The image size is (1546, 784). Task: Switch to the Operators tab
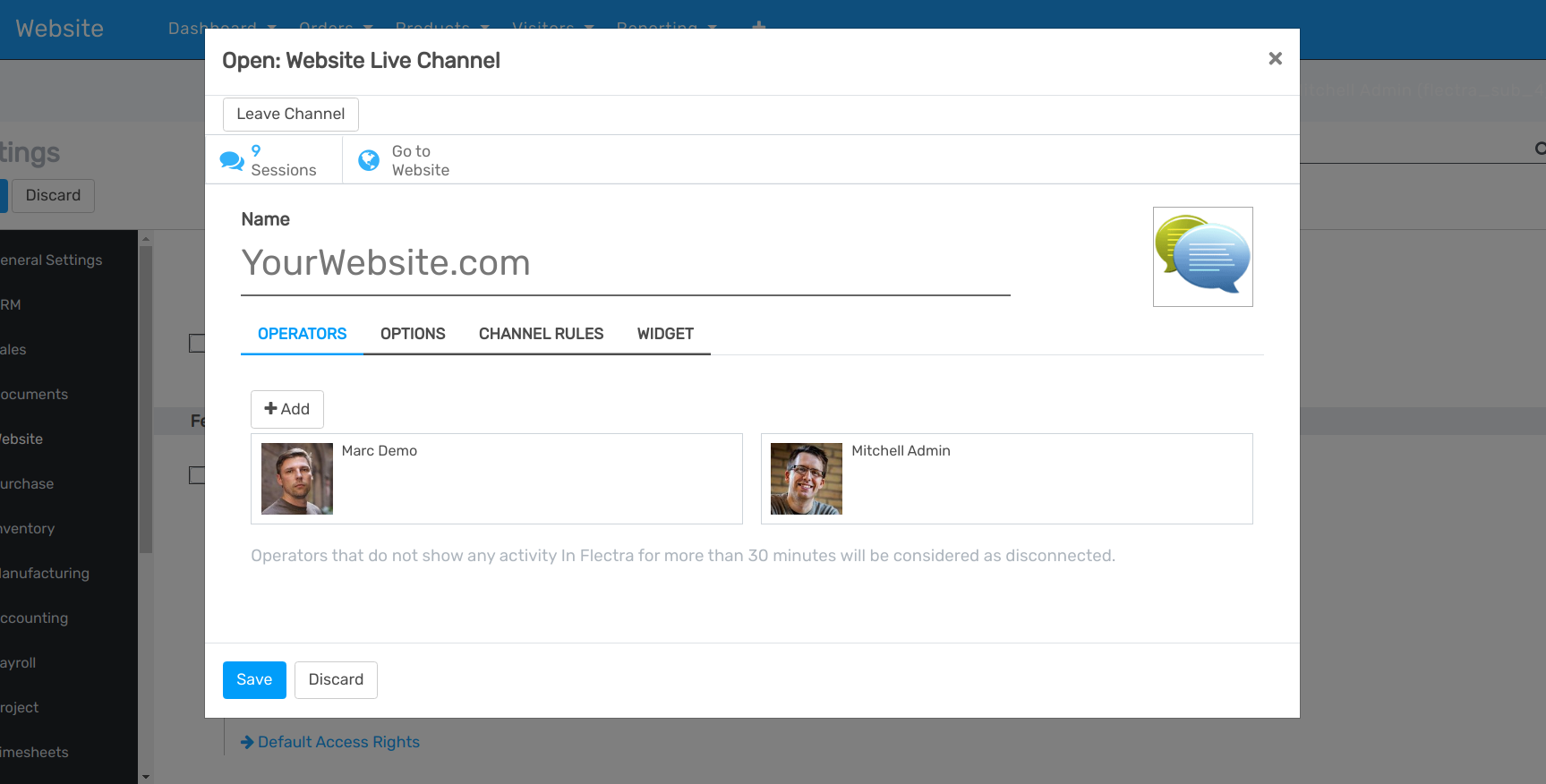click(303, 334)
